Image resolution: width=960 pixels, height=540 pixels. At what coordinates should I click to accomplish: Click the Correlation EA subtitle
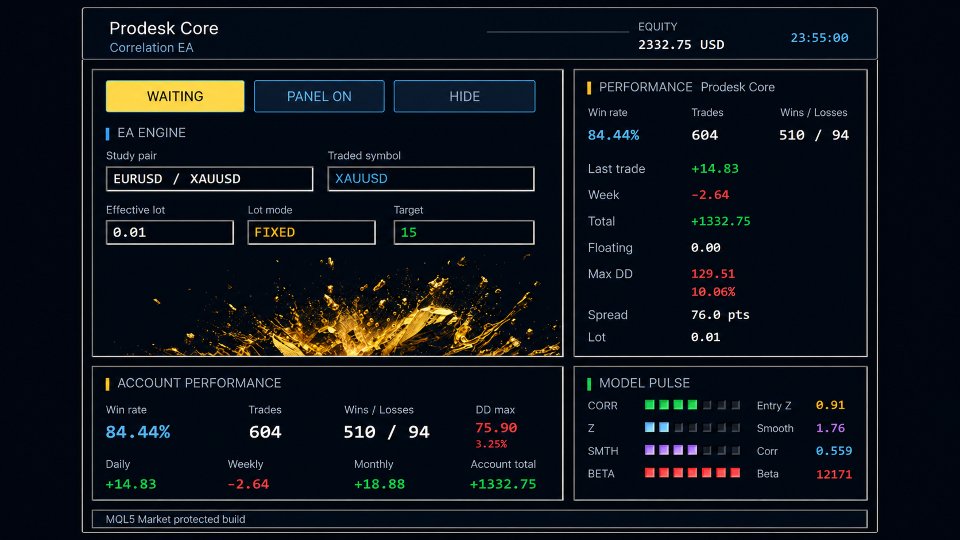pos(151,48)
